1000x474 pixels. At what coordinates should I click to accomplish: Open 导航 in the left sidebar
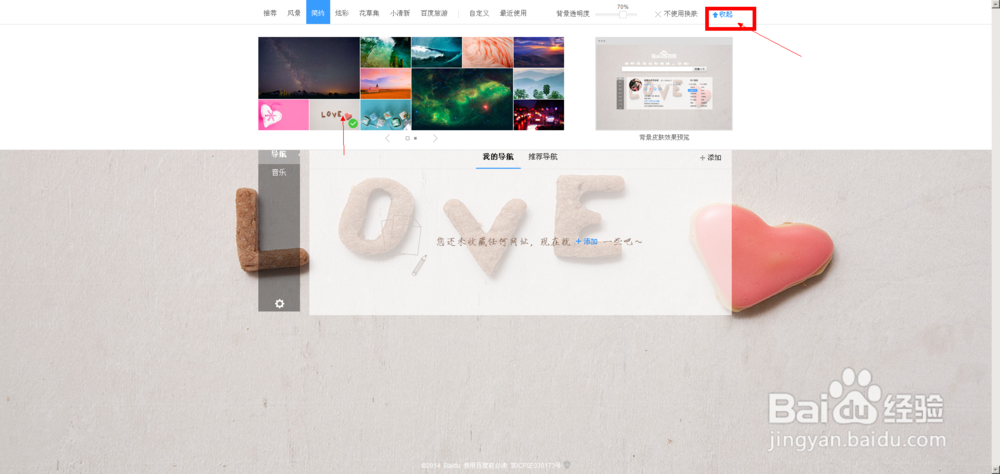click(279, 154)
